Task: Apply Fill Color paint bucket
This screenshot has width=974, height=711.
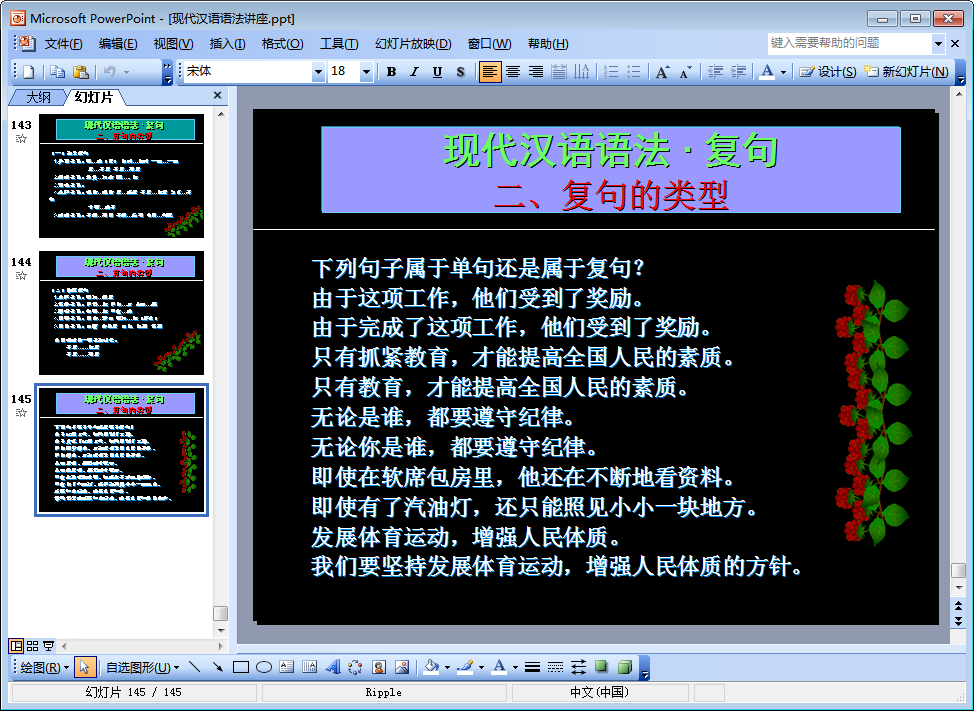Action: tap(431, 668)
